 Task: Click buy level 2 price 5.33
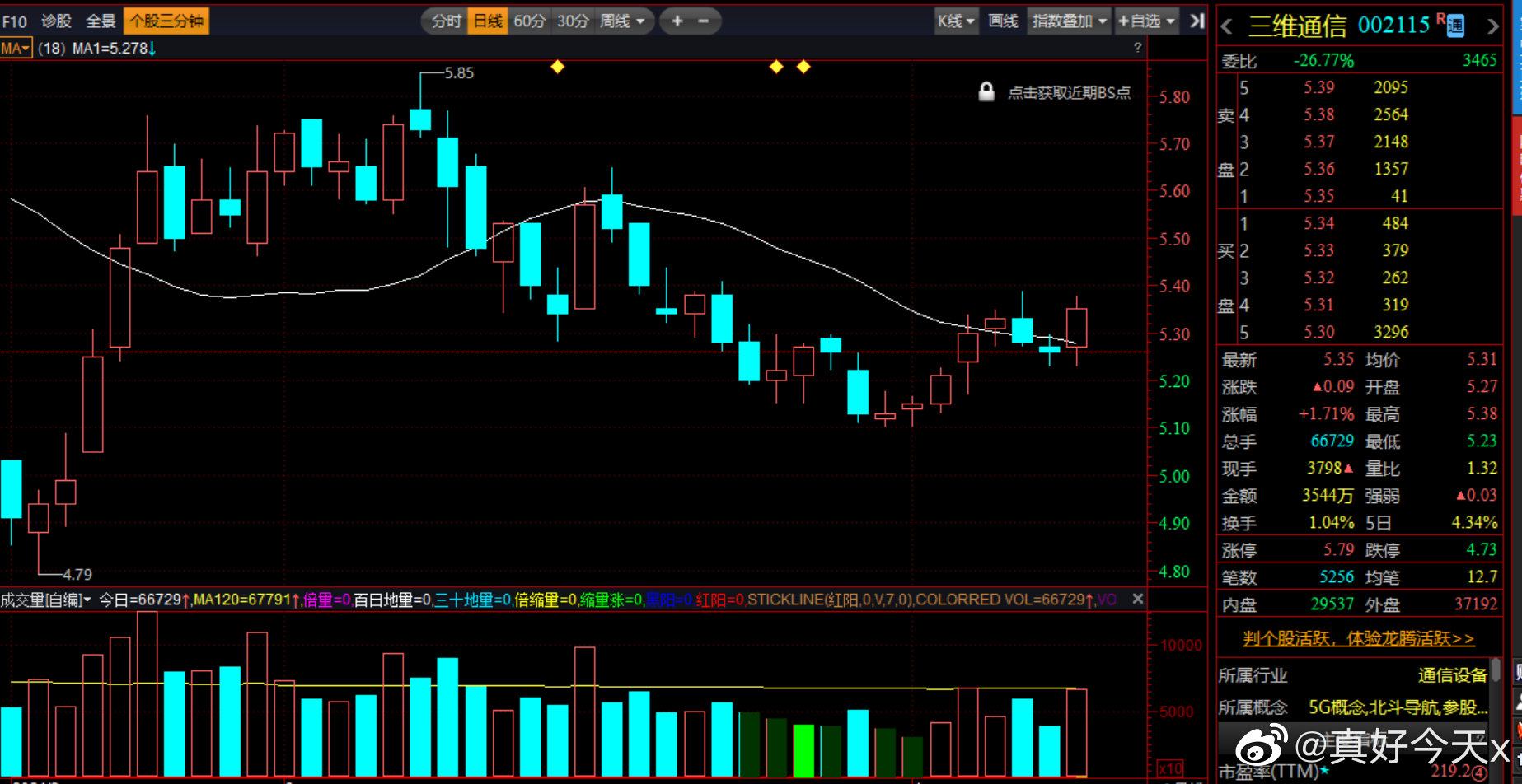click(x=1318, y=250)
